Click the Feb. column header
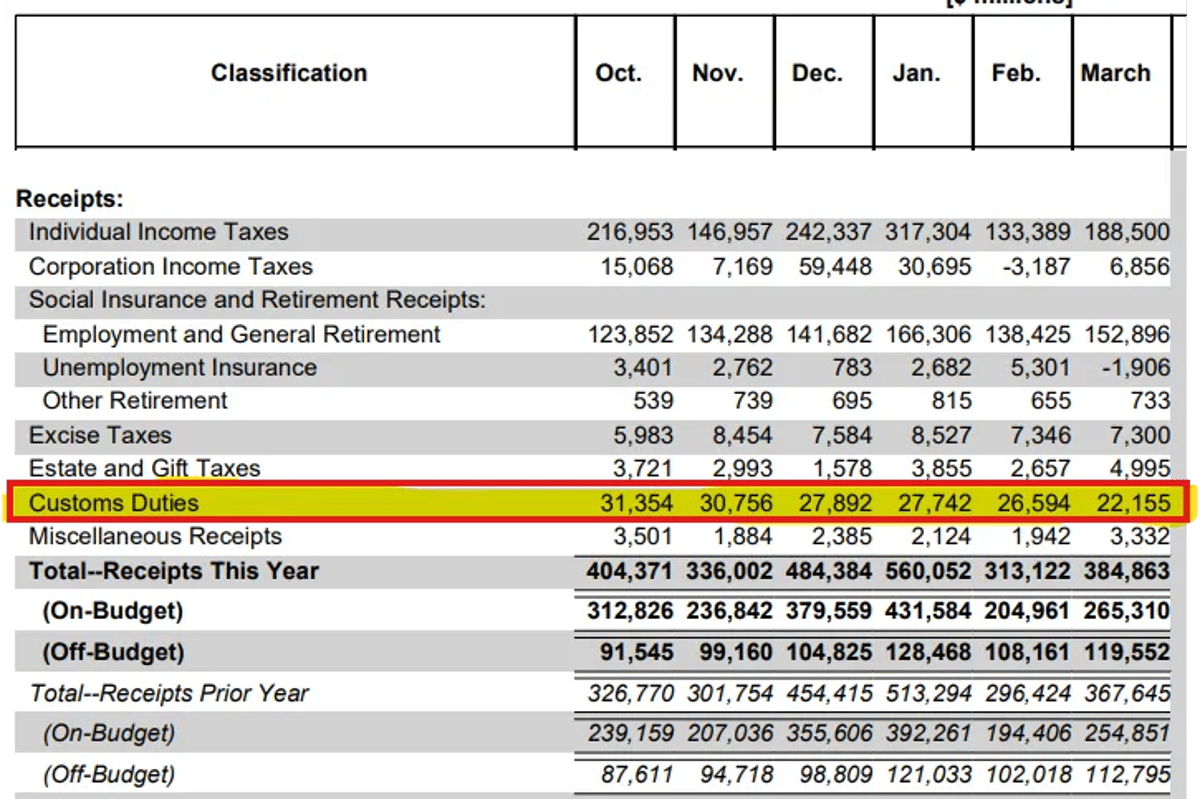 (x=1016, y=73)
